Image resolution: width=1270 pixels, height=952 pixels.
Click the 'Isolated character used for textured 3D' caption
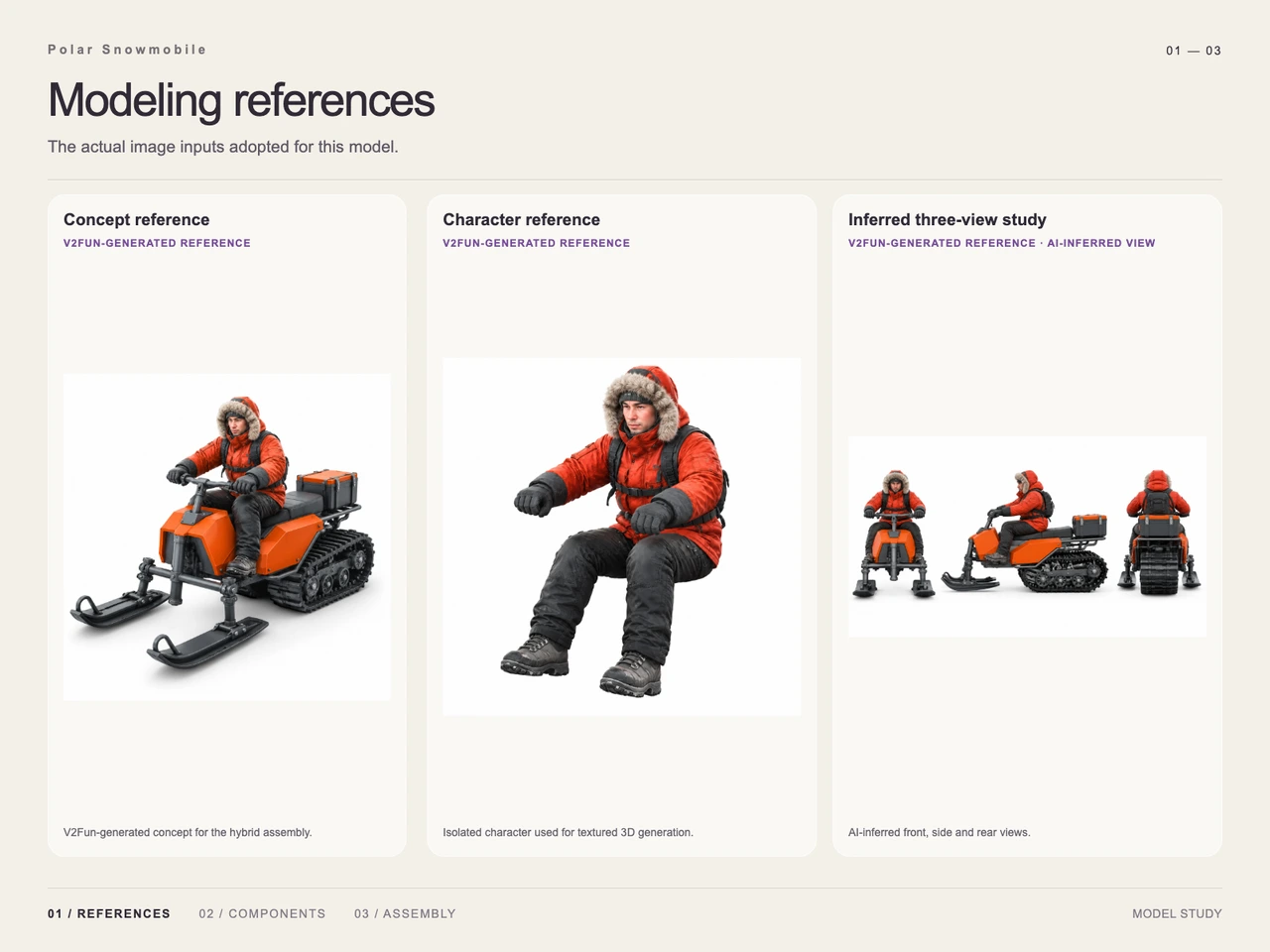pos(568,832)
